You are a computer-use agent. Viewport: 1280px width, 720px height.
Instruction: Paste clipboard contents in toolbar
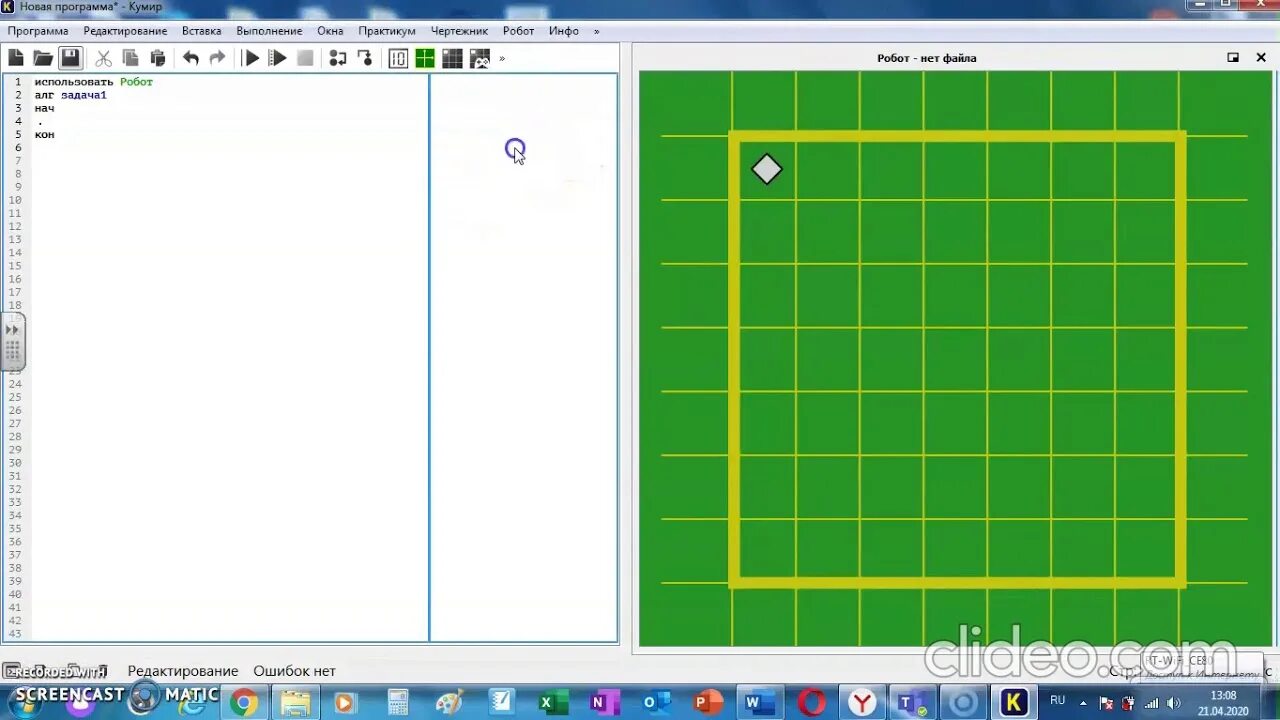pos(157,58)
